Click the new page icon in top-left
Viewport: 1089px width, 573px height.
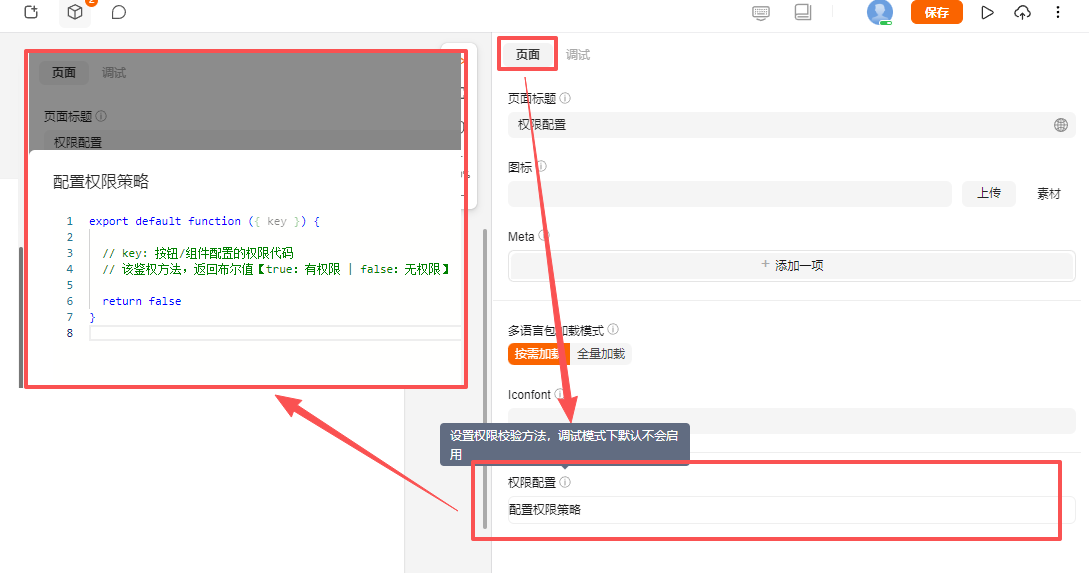click(x=31, y=13)
